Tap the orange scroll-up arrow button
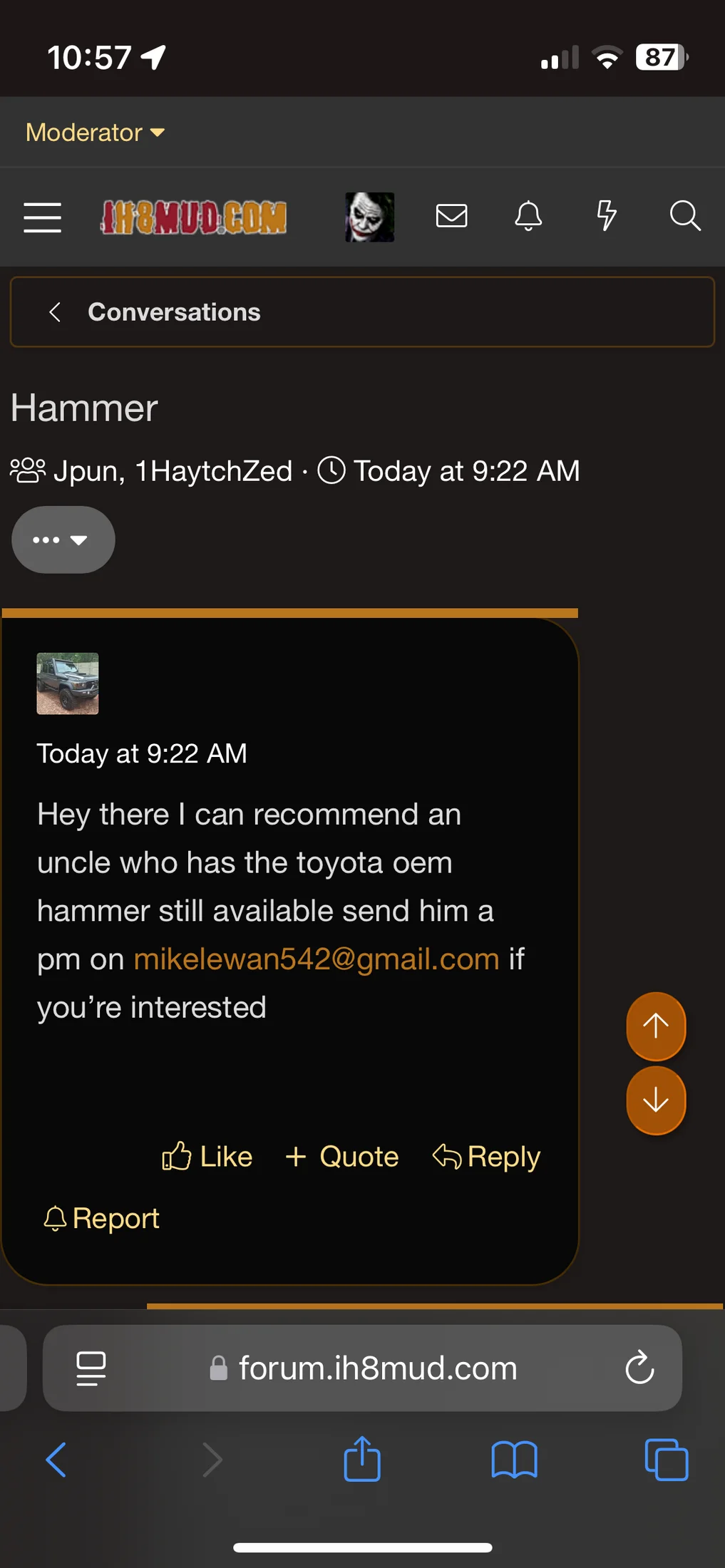The width and height of the screenshot is (725, 1568). [656, 1026]
